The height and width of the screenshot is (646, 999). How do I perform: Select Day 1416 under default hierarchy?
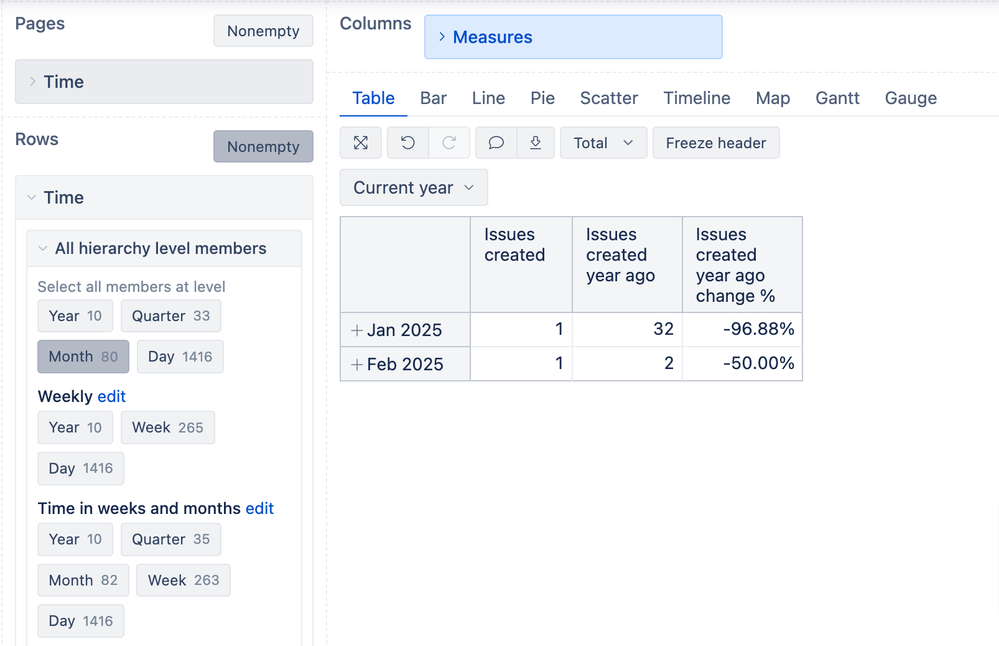tap(180, 357)
